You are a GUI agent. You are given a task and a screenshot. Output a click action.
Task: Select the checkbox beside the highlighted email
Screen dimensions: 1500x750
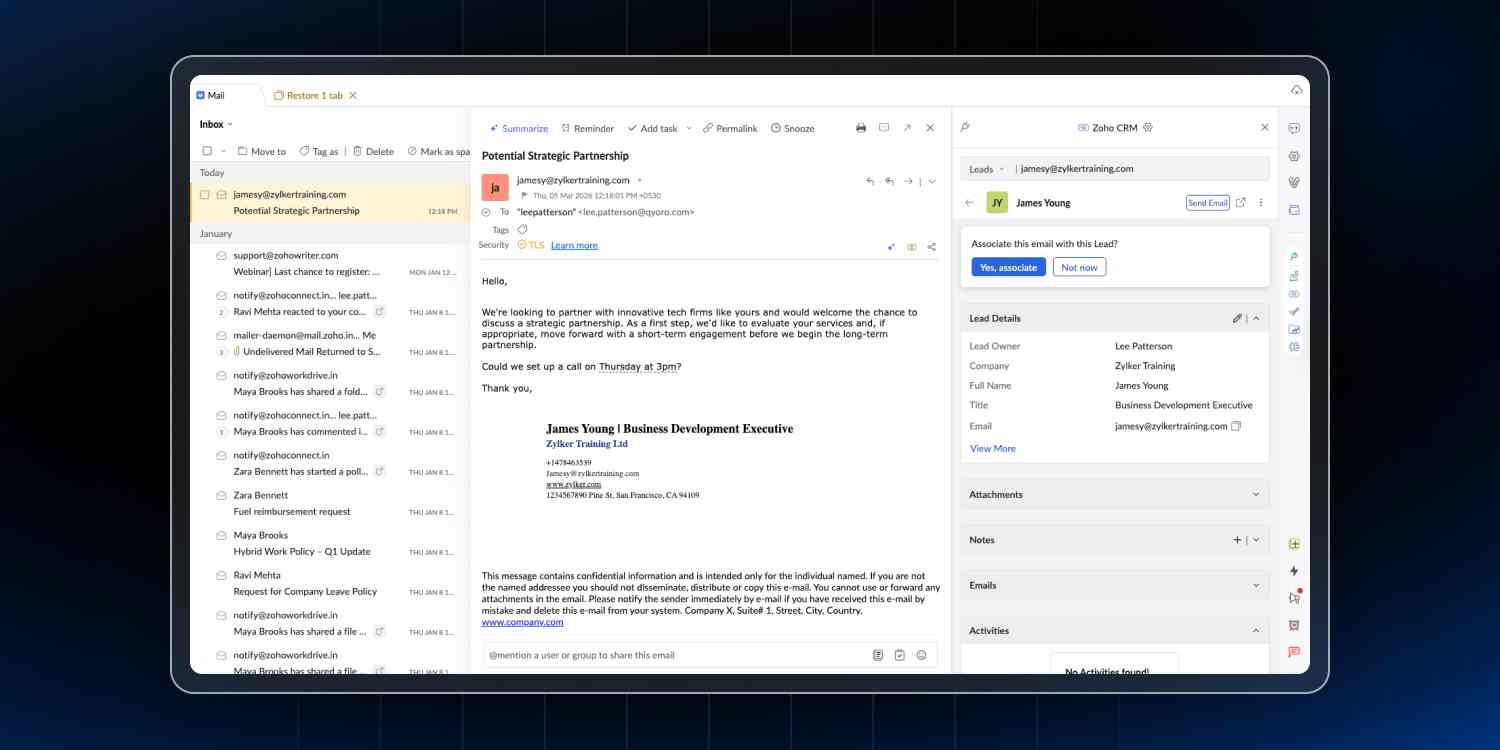205,194
